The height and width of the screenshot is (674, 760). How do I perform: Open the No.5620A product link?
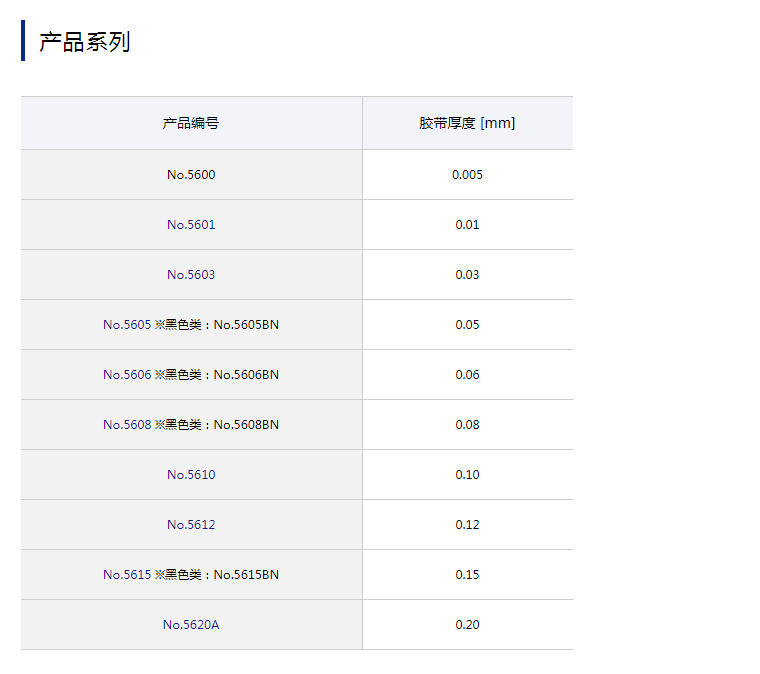click(x=191, y=625)
